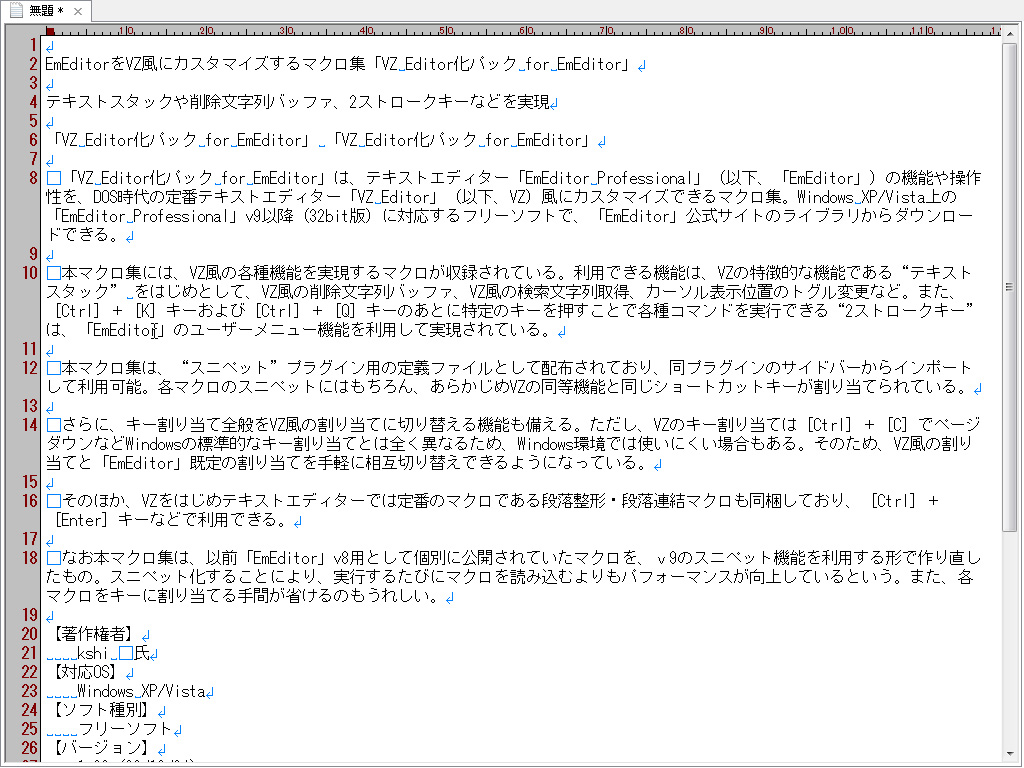Click the vertical scrollbar's up arrow

[x=1009, y=32]
